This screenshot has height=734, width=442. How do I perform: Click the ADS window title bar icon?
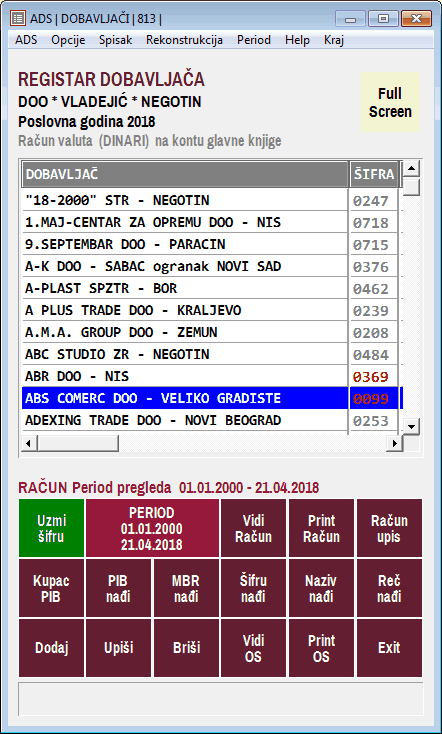(x=18, y=19)
